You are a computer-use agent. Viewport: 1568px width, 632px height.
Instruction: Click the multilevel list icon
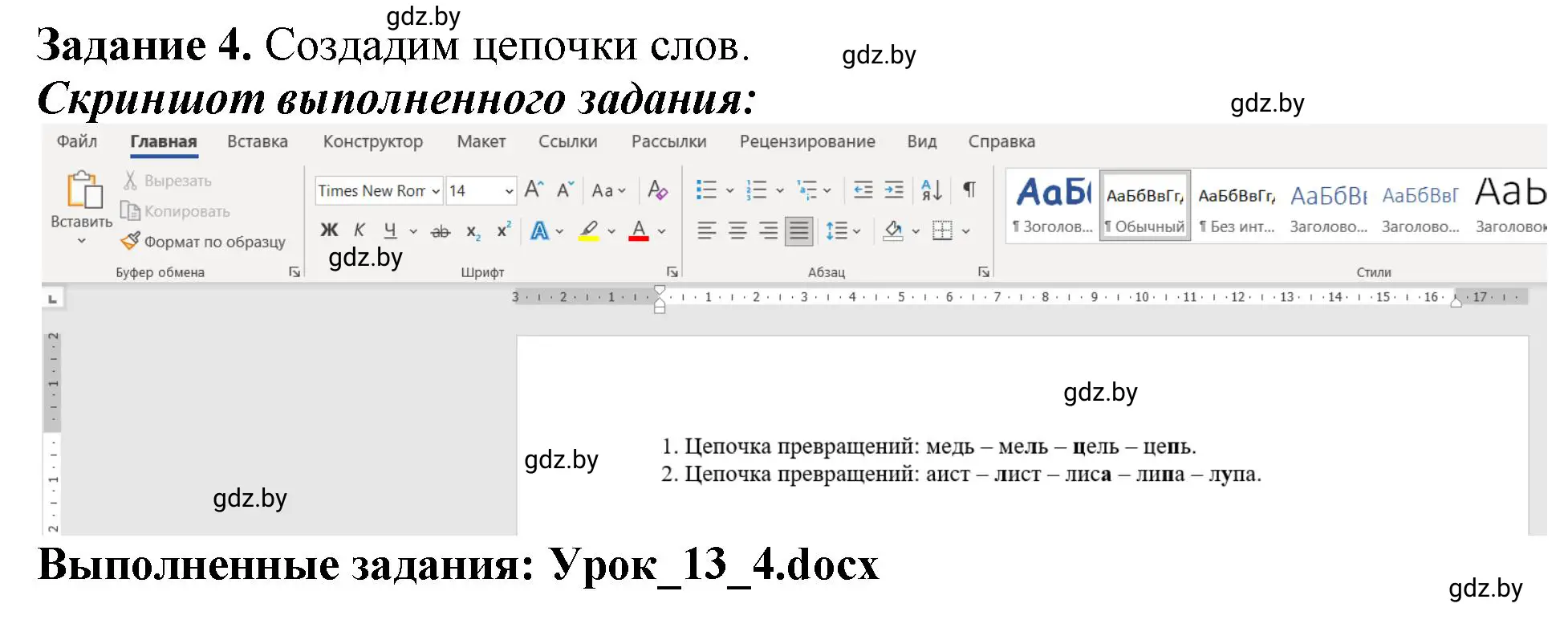coord(806,190)
